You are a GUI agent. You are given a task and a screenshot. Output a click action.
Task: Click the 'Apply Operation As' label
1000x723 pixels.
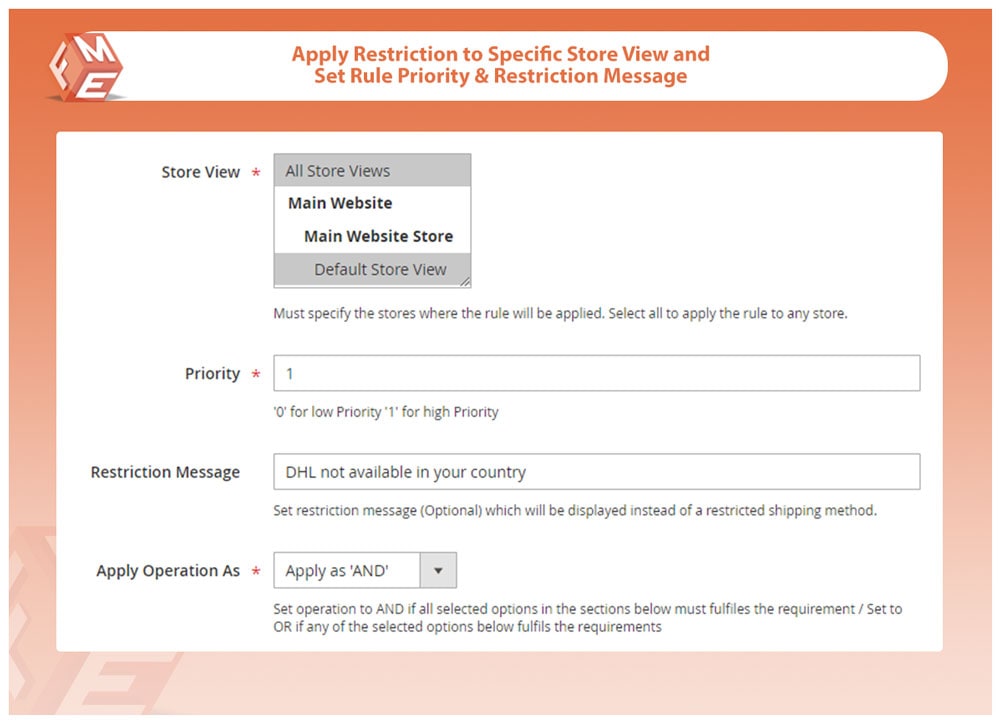168,571
